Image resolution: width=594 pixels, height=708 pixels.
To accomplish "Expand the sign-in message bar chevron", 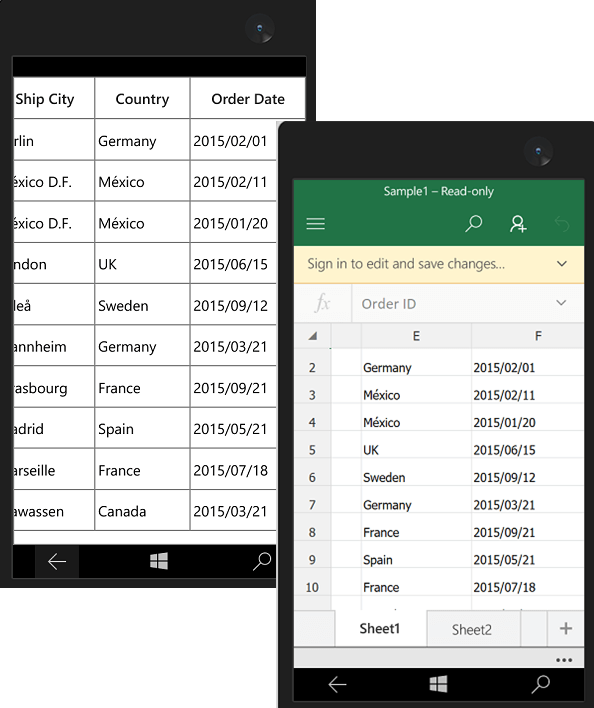I will tap(562, 264).
